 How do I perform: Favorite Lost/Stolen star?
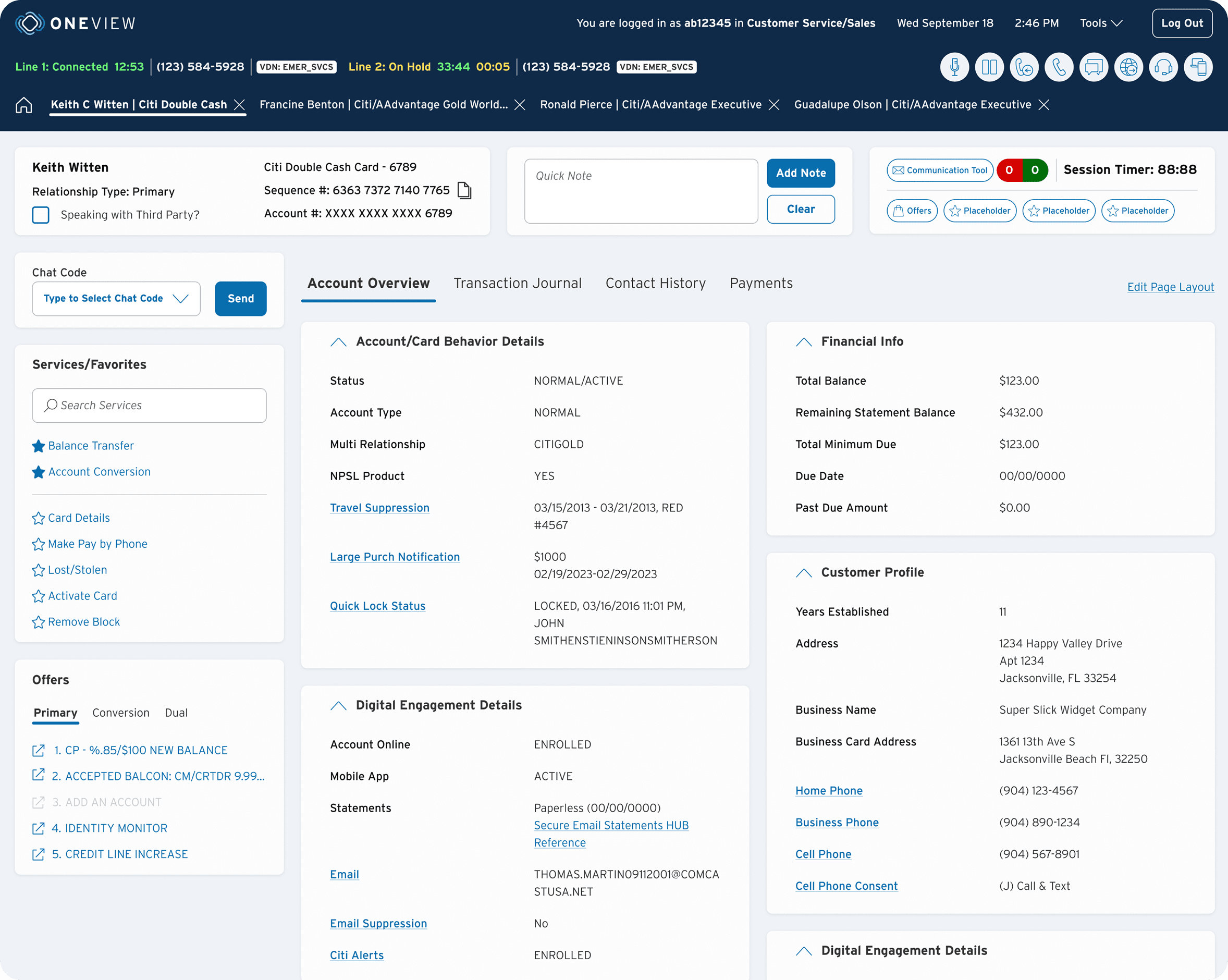38,570
